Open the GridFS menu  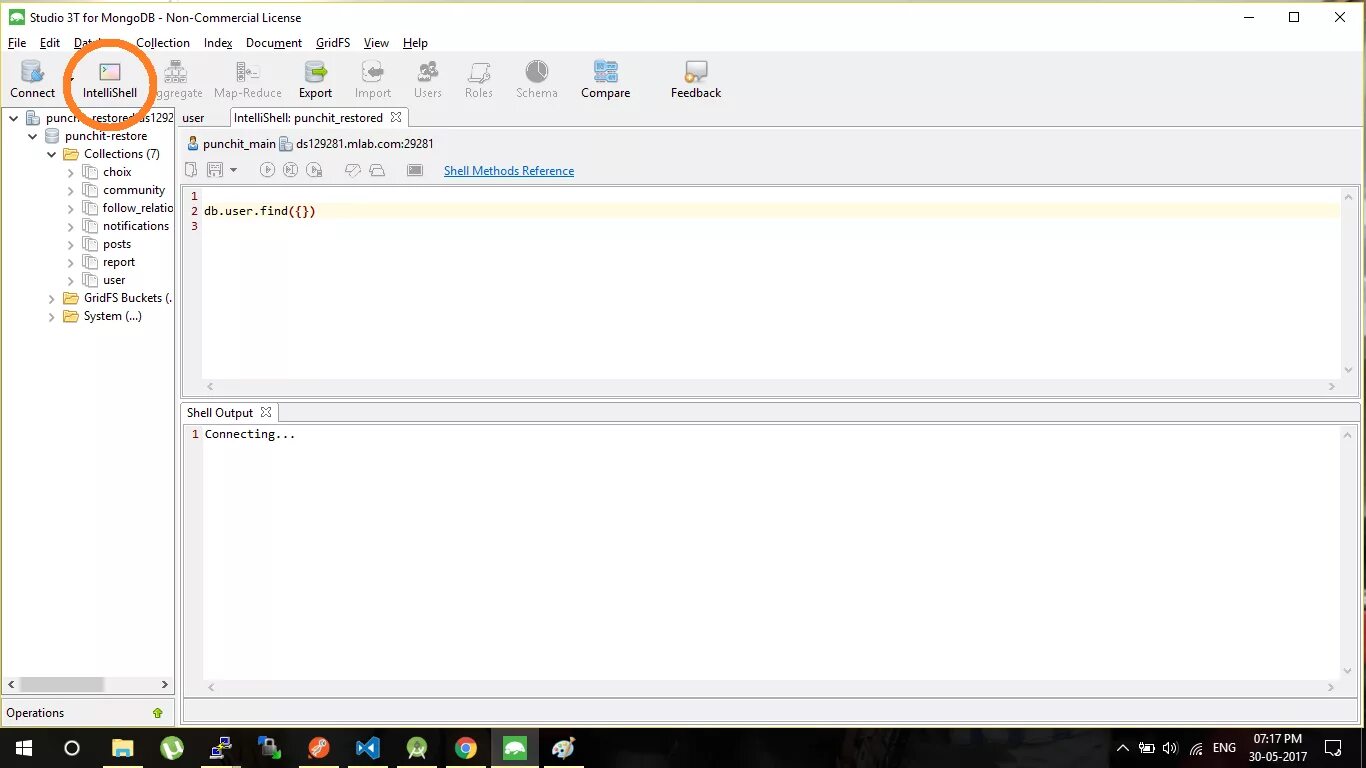333,43
